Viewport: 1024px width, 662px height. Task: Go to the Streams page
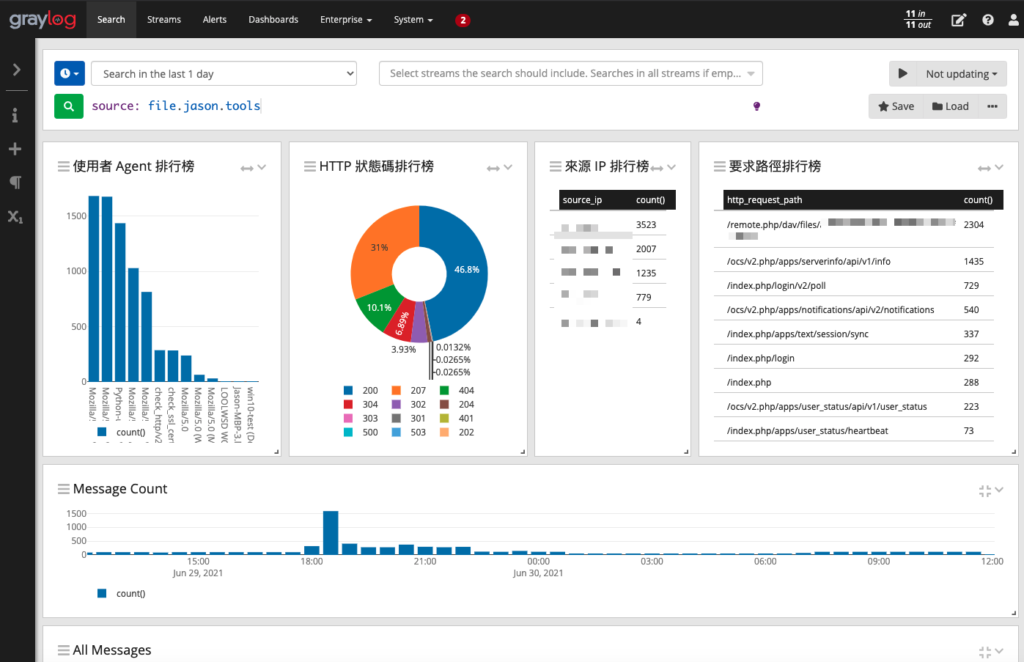pyautogui.click(x=164, y=20)
